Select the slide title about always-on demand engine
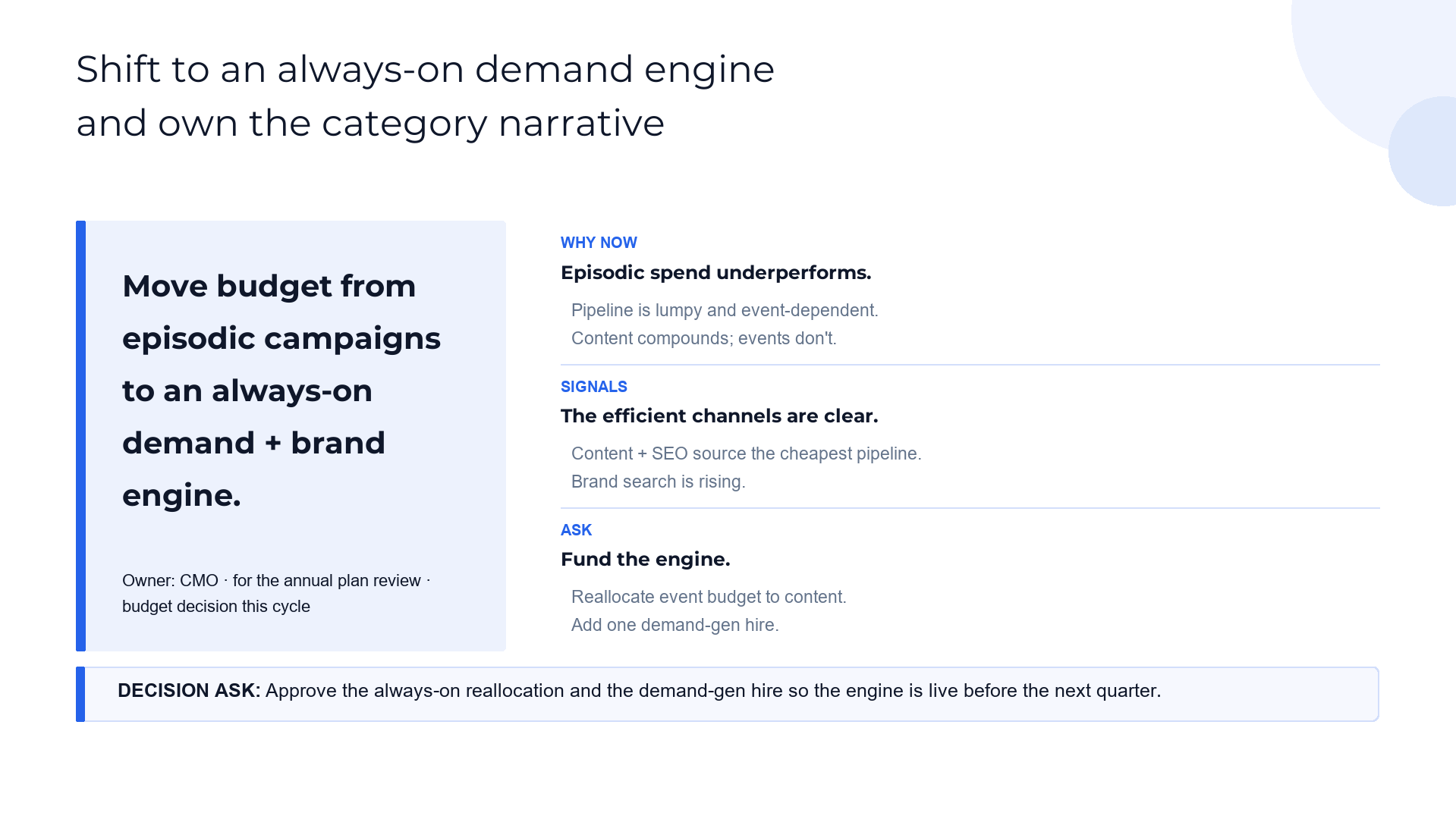 (x=425, y=96)
